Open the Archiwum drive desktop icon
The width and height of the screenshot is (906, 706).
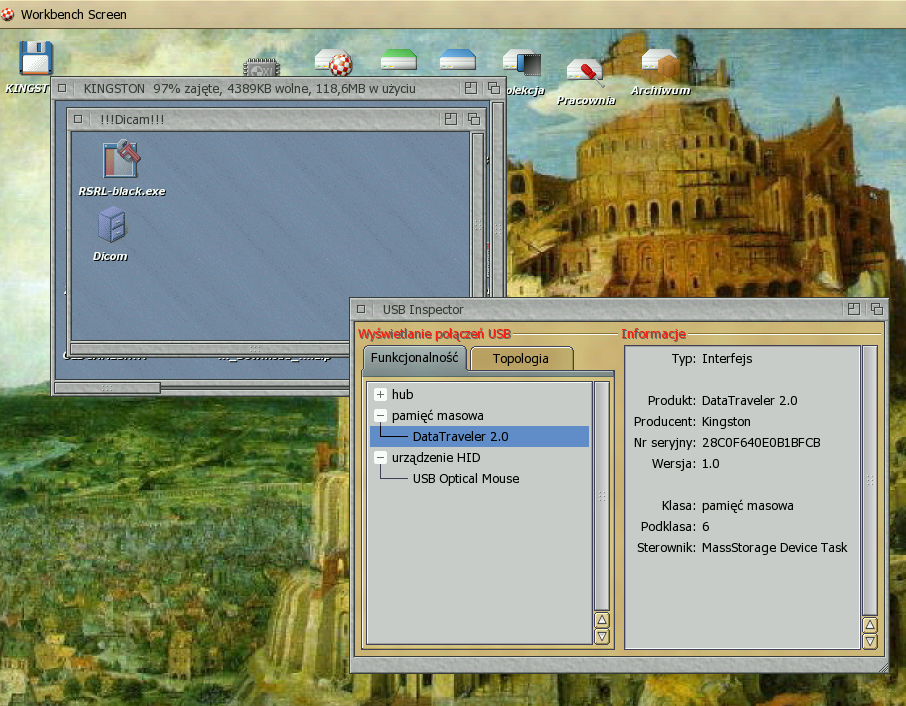click(x=660, y=64)
